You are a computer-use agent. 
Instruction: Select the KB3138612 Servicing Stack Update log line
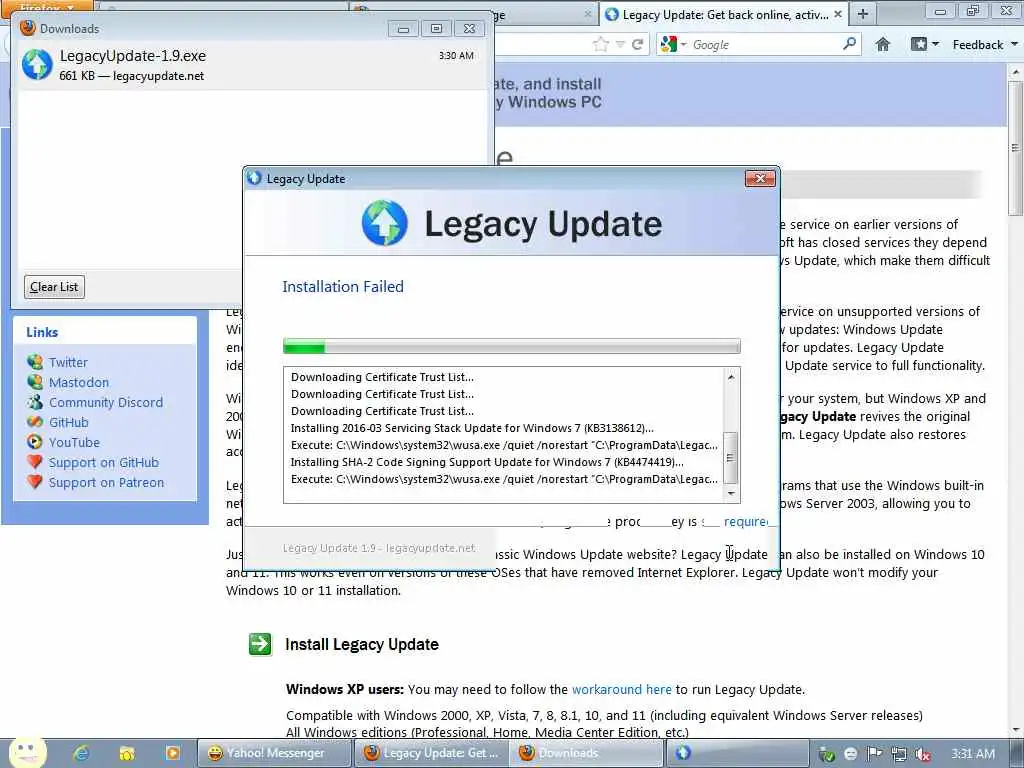[x=472, y=428]
